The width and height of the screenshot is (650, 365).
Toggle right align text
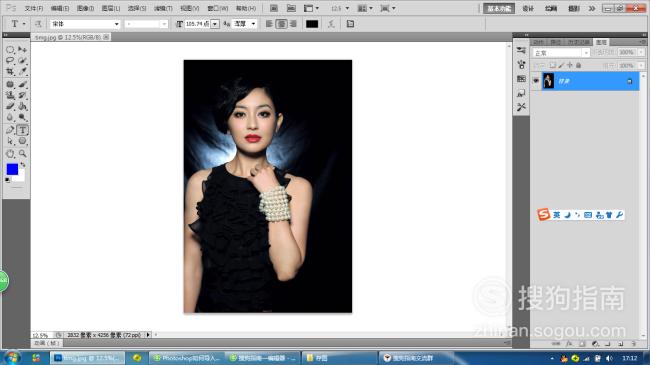pyautogui.click(x=293, y=24)
